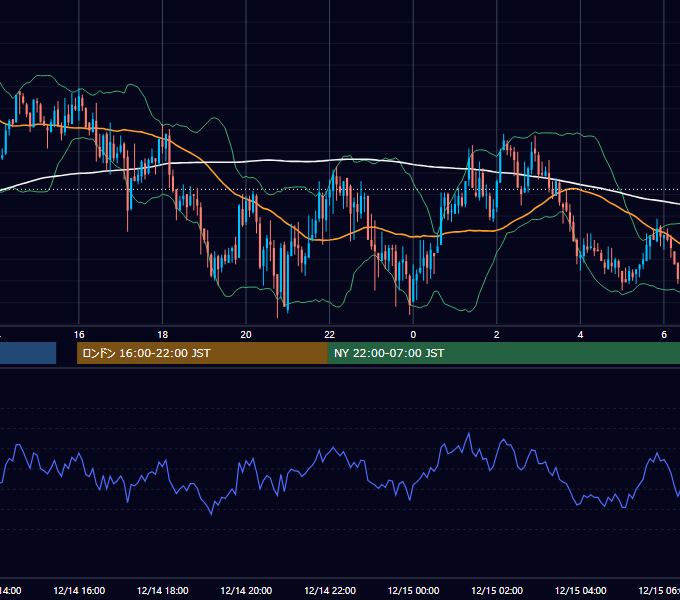
Task: Click the 12/14 20:00 date label
Action: click(246, 591)
